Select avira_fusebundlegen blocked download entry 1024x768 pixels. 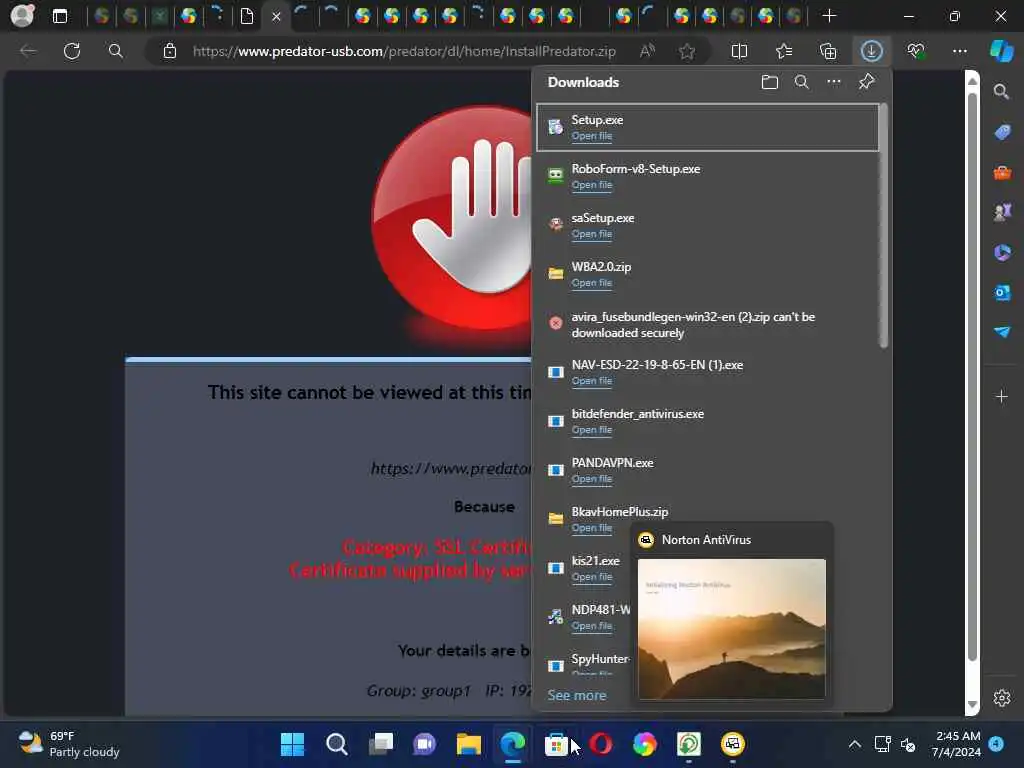tap(707, 324)
